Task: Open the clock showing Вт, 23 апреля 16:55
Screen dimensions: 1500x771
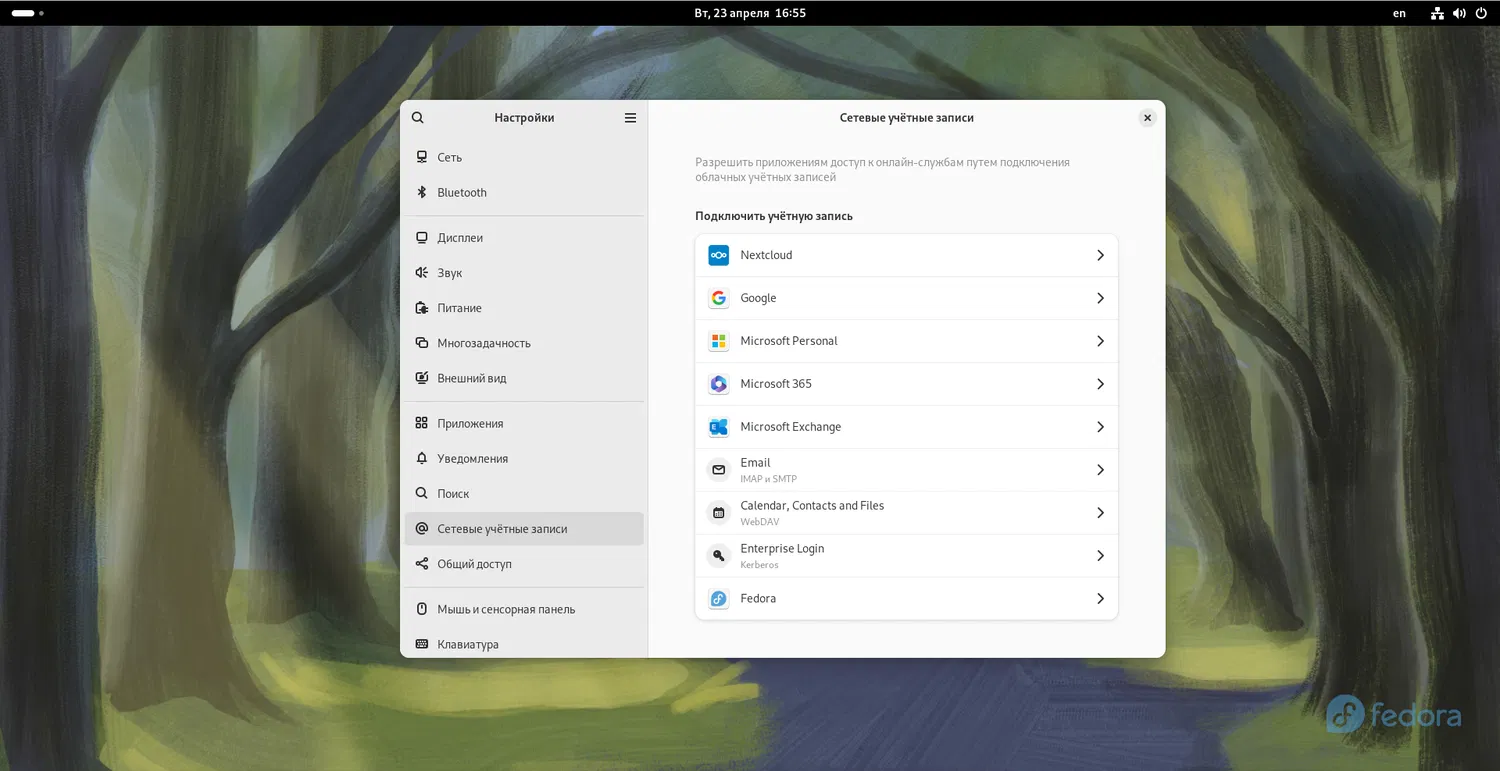Action: (750, 13)
